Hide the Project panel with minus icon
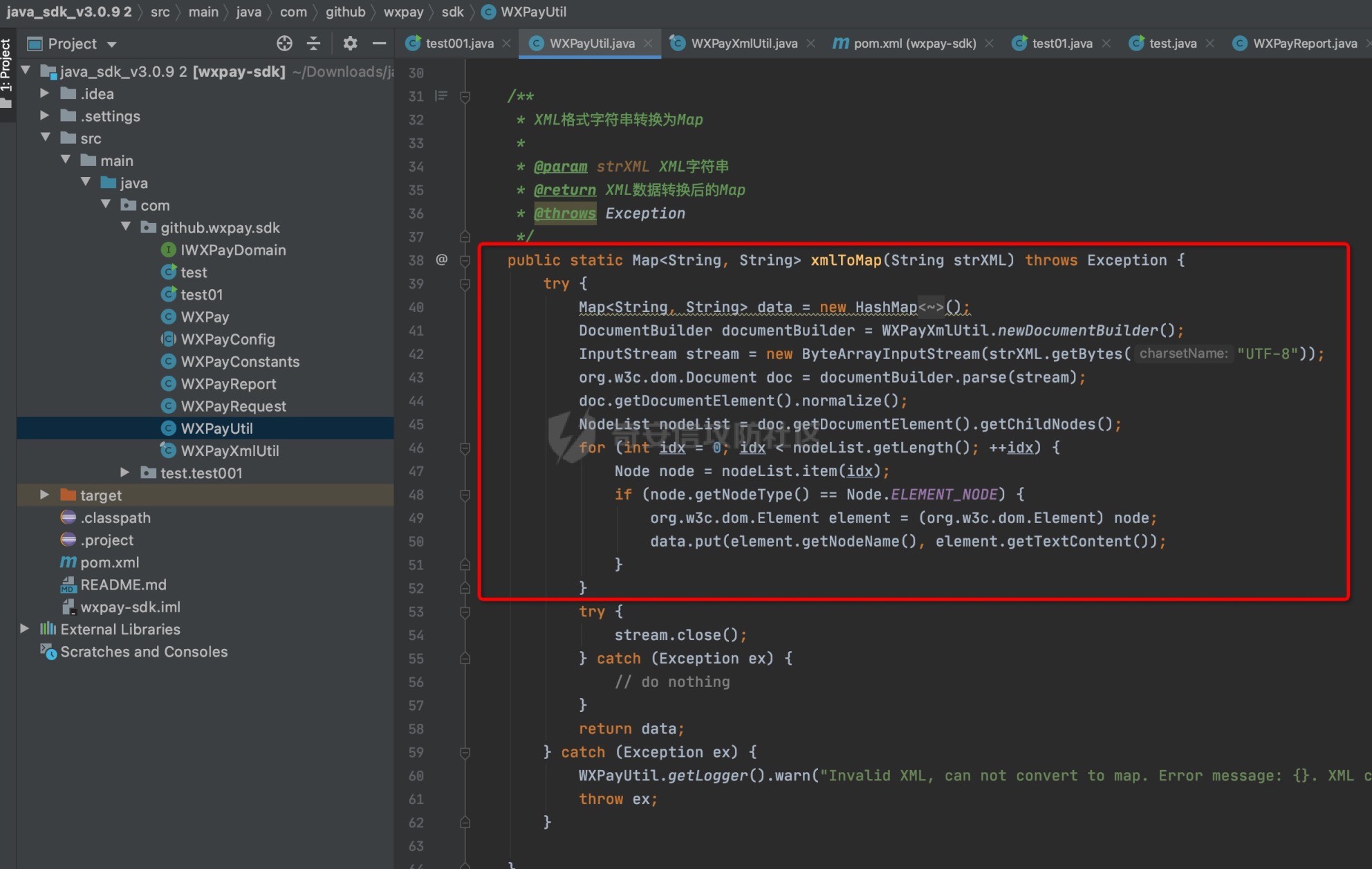The height and width of the screenshot is (869, 1372). [x=379, y=44]
